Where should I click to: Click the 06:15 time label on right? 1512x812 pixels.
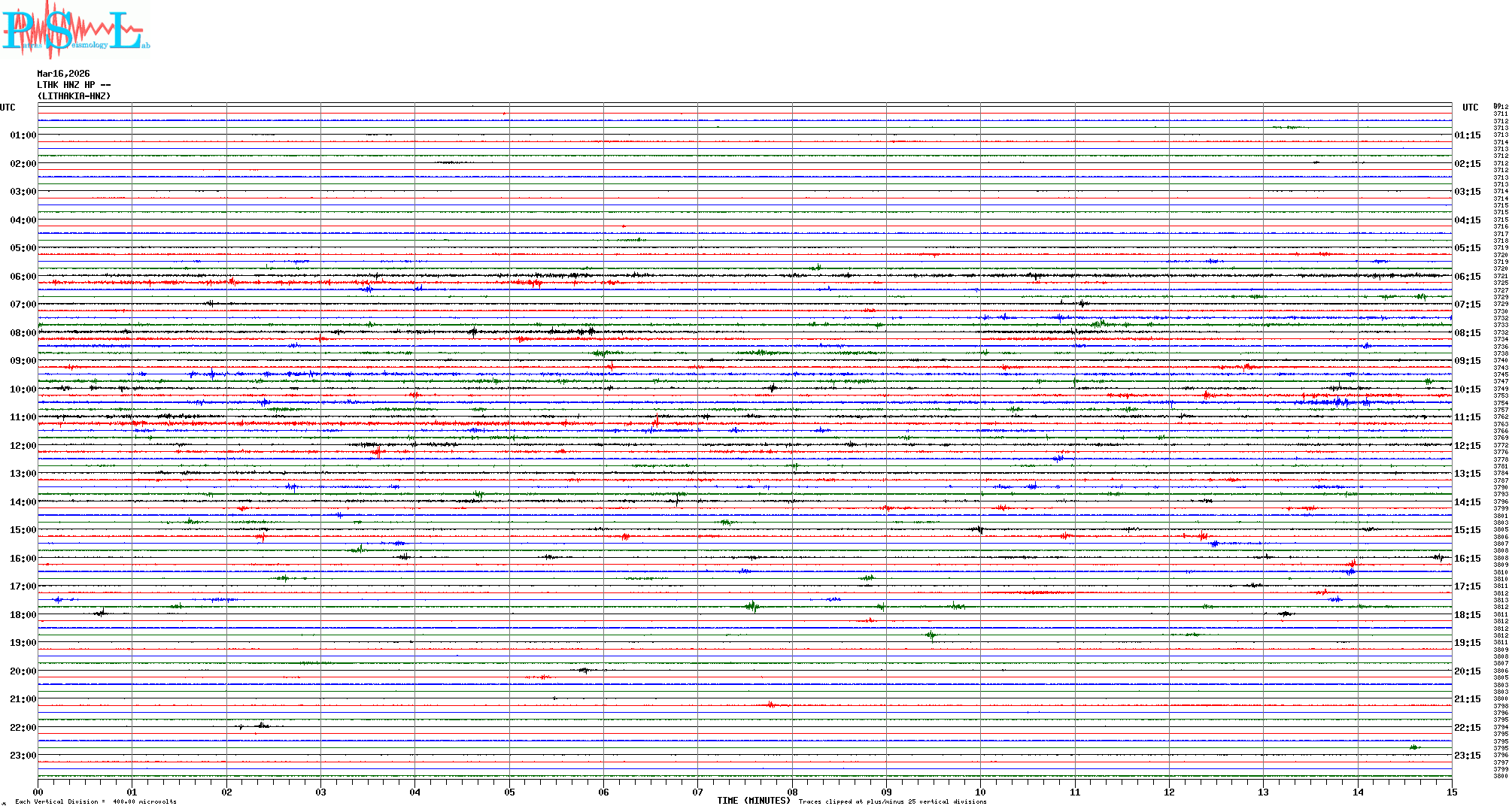click(x=1467, y=277)
